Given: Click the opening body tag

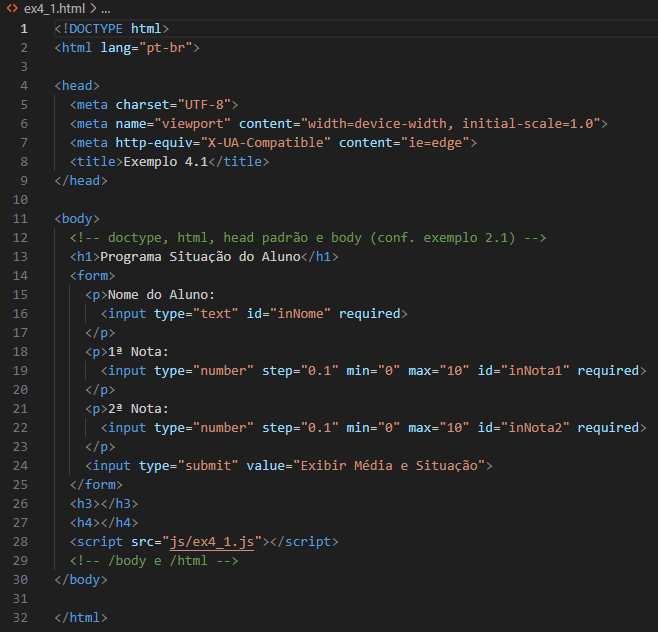Looking at the screenshot, I should point(77,219).
